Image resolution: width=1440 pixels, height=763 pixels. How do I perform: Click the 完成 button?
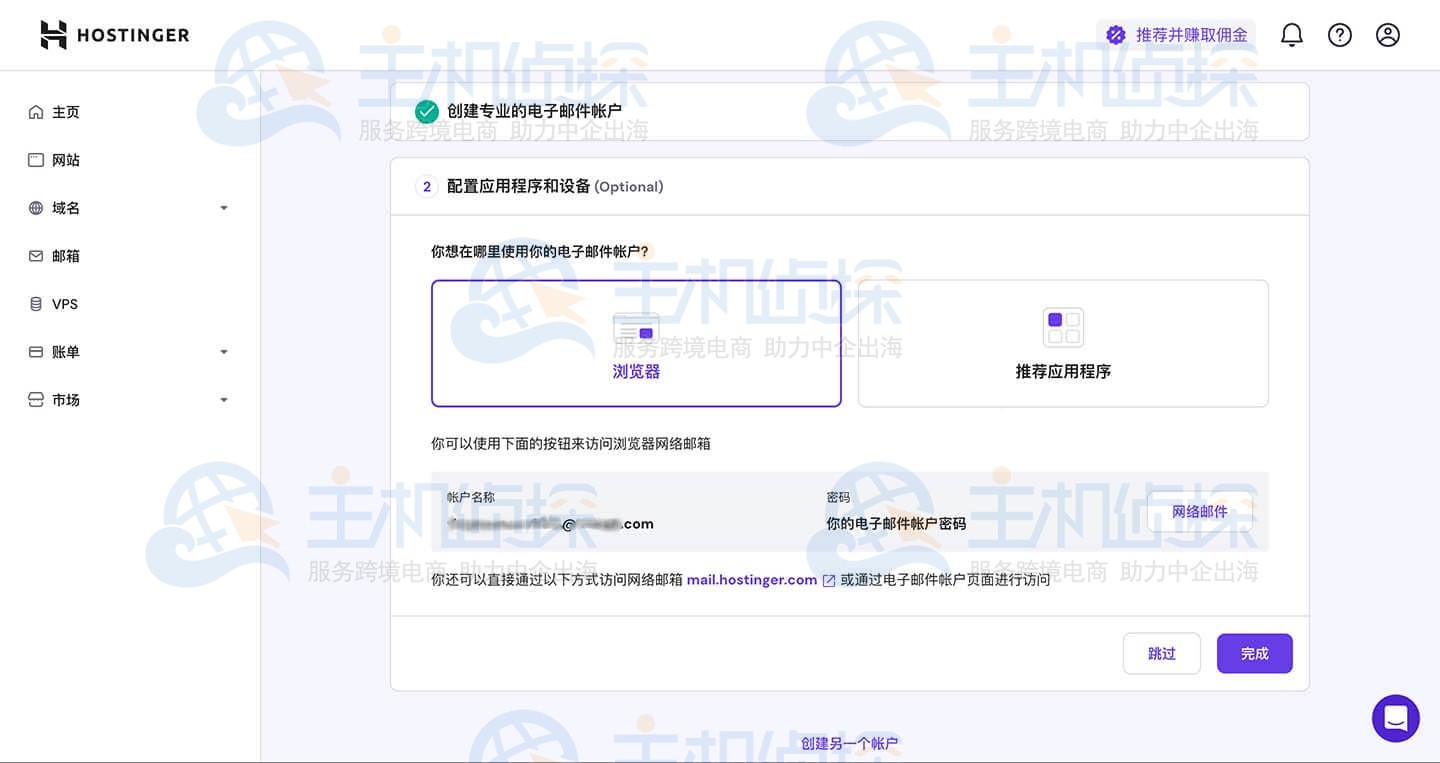tap(1254, 653)
